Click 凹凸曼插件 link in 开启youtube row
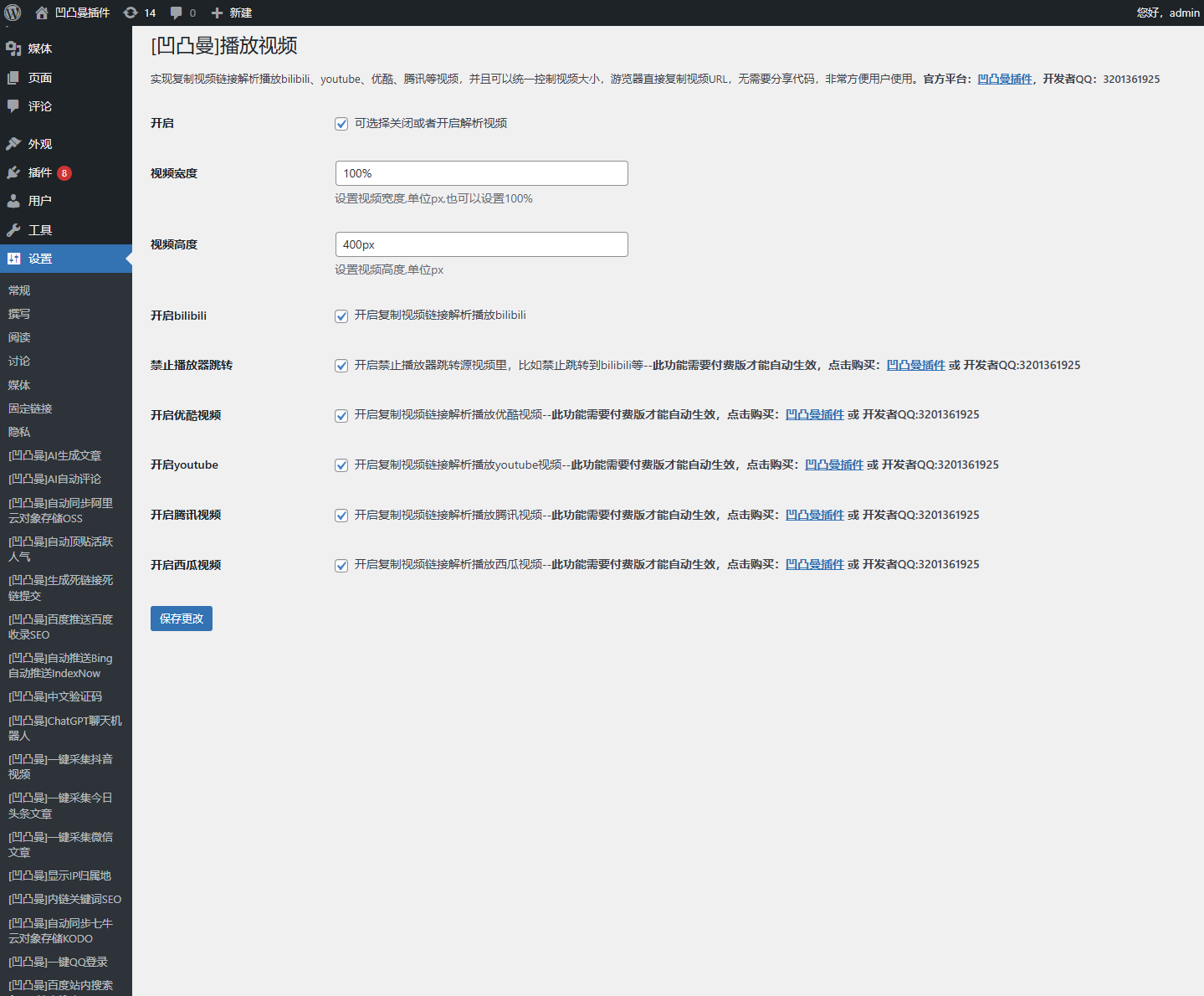 [833, 465]
